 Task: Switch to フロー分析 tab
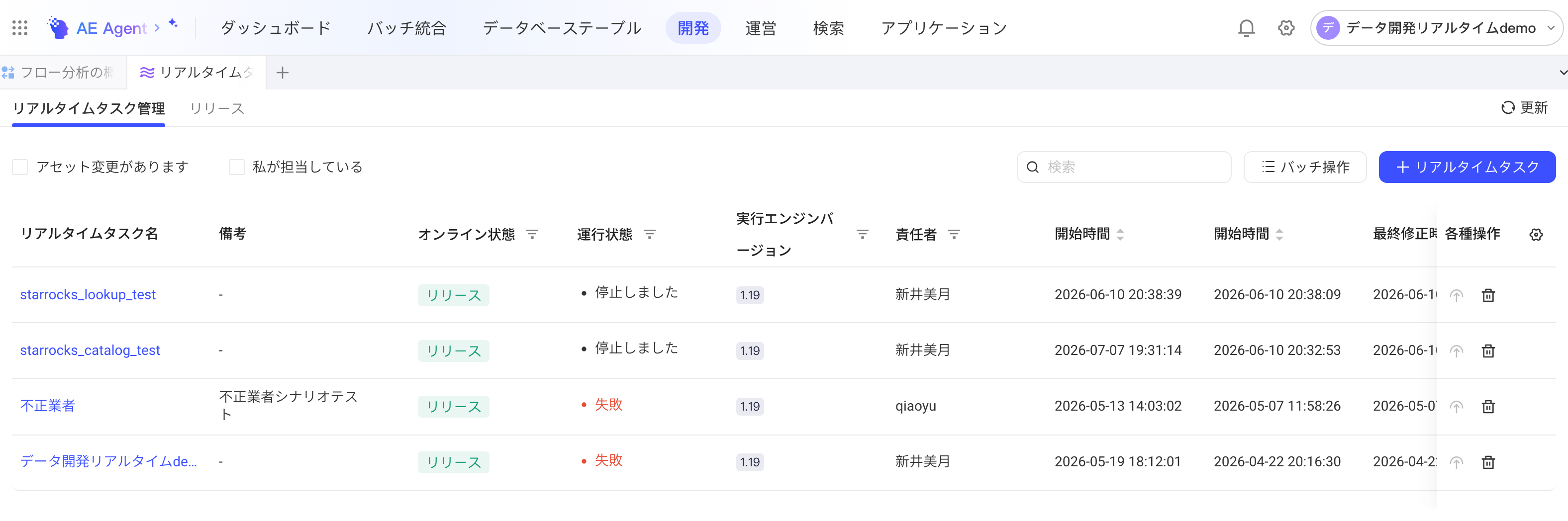pyautogui.click(x=63, y=73)
